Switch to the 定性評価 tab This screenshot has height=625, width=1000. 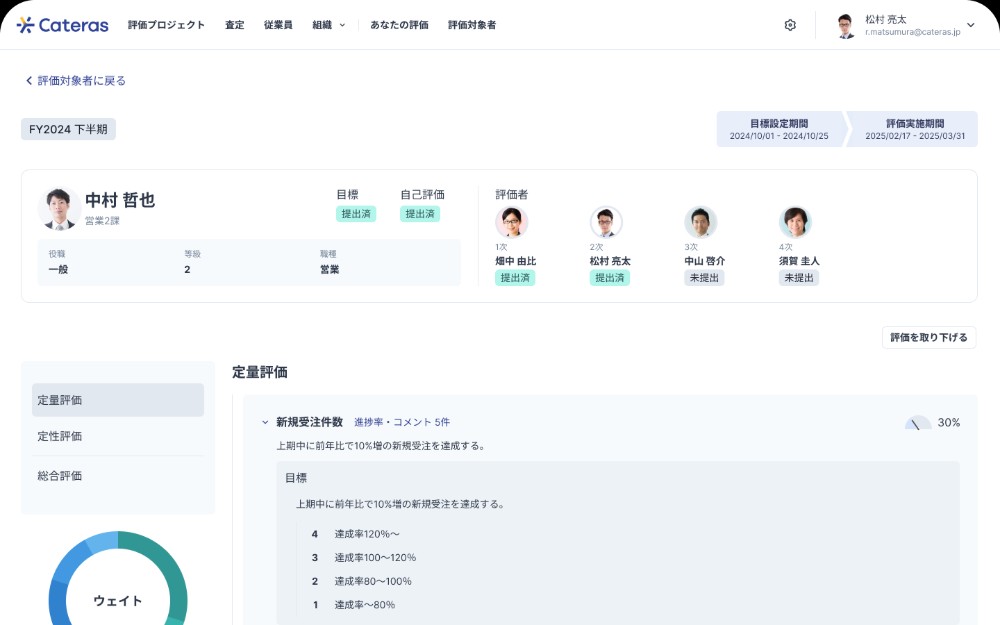[60, 436]
